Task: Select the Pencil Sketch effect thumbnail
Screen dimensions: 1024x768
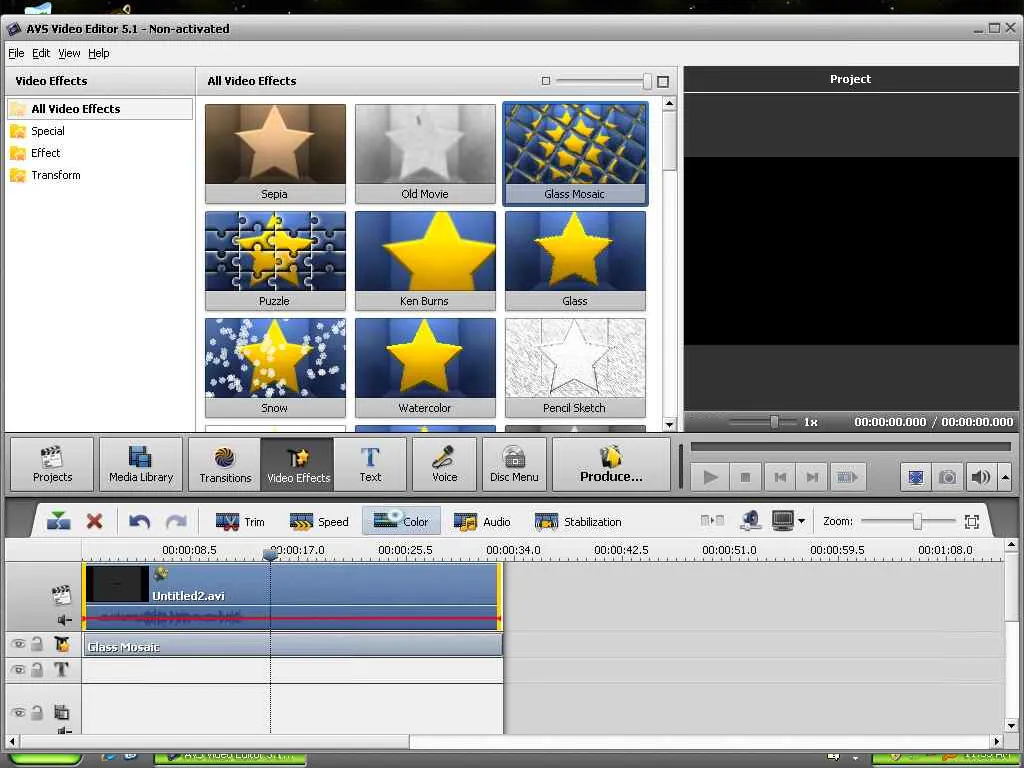Action: pyautogui.click(x=575, y=368)
